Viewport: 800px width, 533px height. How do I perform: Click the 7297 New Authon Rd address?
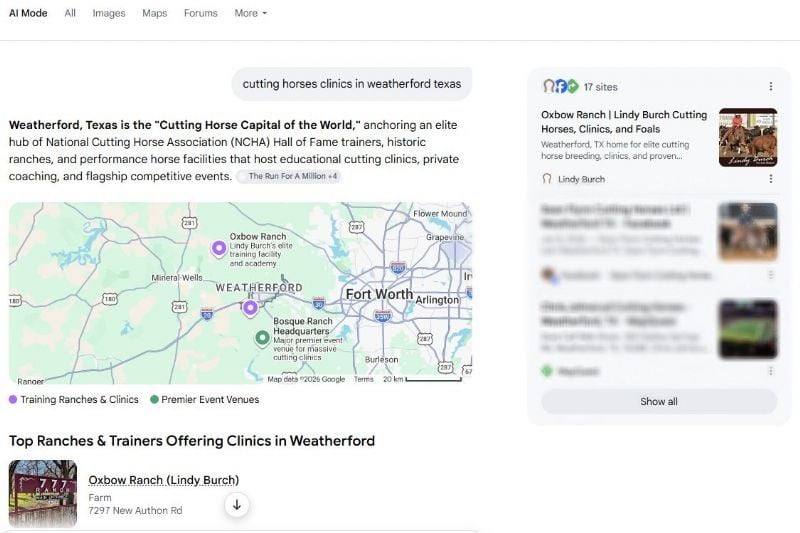tap(135, 511)
